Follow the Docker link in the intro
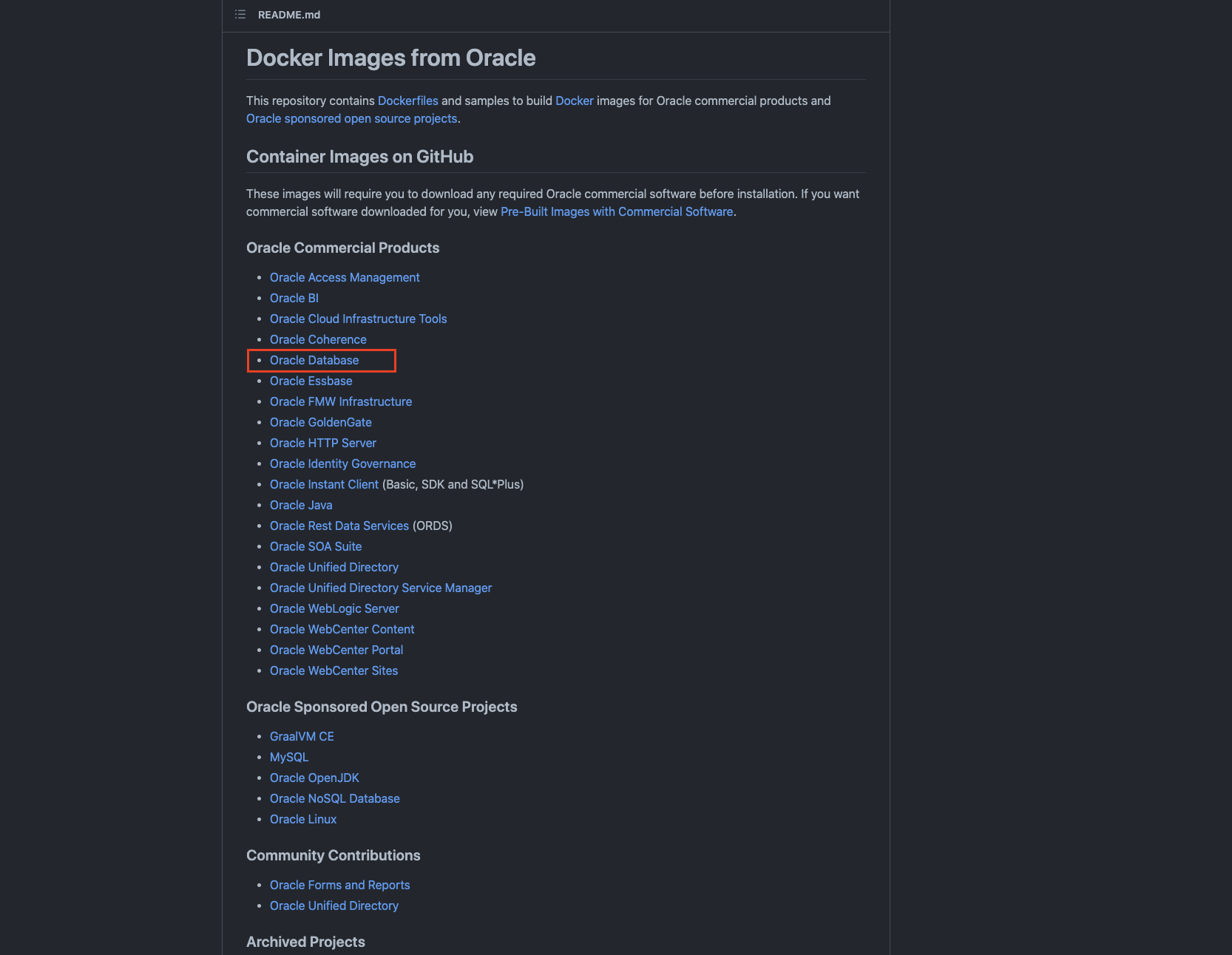This screenshot has width=1232, height=955. coord(575,101)
